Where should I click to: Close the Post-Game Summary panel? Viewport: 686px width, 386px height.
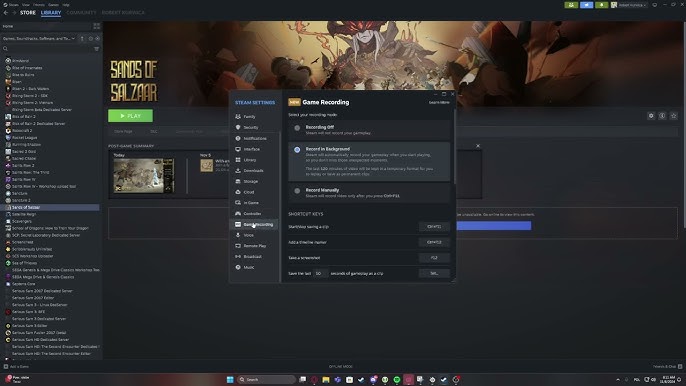pyautogui.click(x=478, y=146)
